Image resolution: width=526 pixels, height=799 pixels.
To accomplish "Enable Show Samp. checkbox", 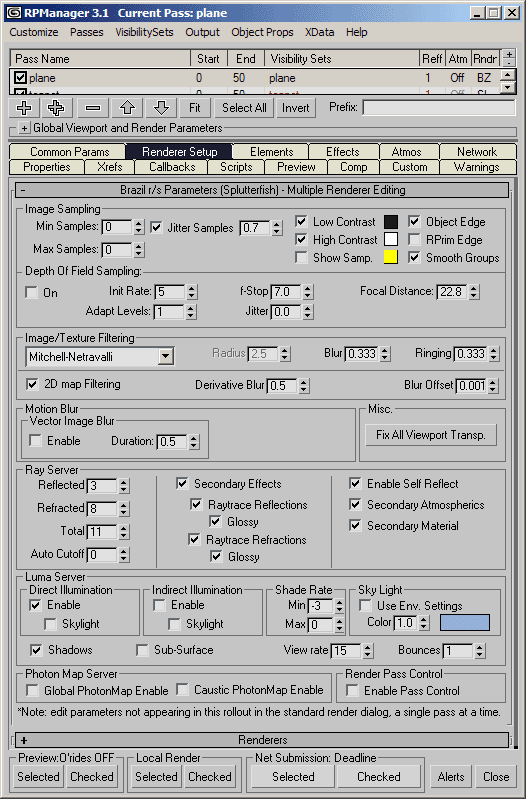I will click(x=301, y=257).
